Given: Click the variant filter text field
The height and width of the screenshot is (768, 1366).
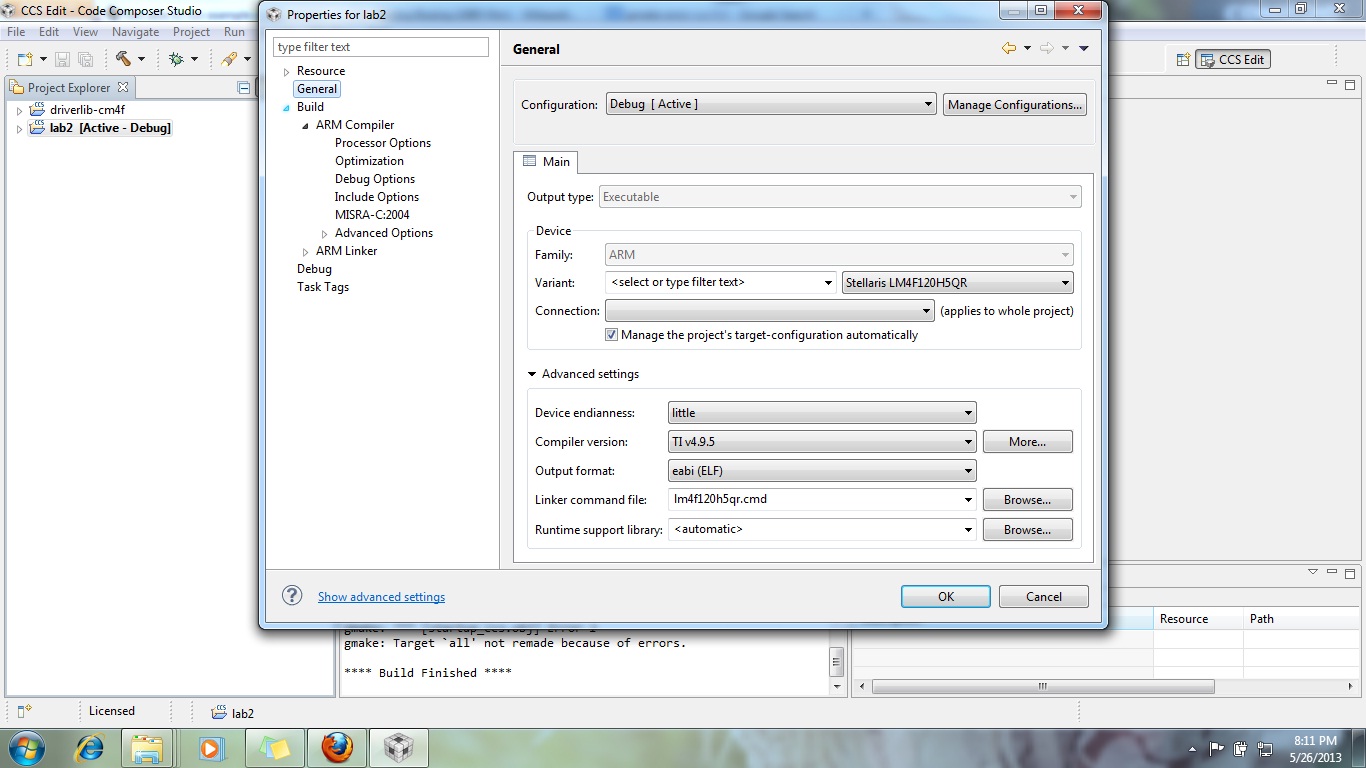Looking at the screenshot, I should tap(721, 282).
